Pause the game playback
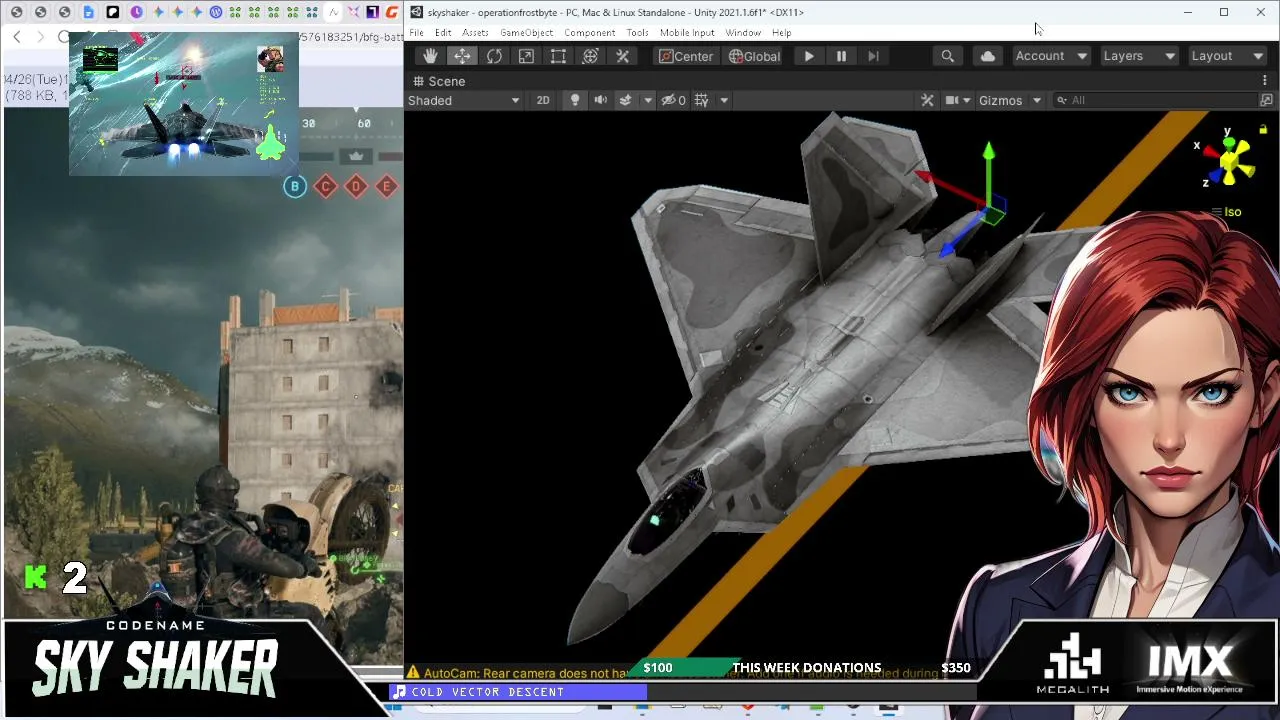The height and width of the screenshot is (720, 1280). (841, 56)
